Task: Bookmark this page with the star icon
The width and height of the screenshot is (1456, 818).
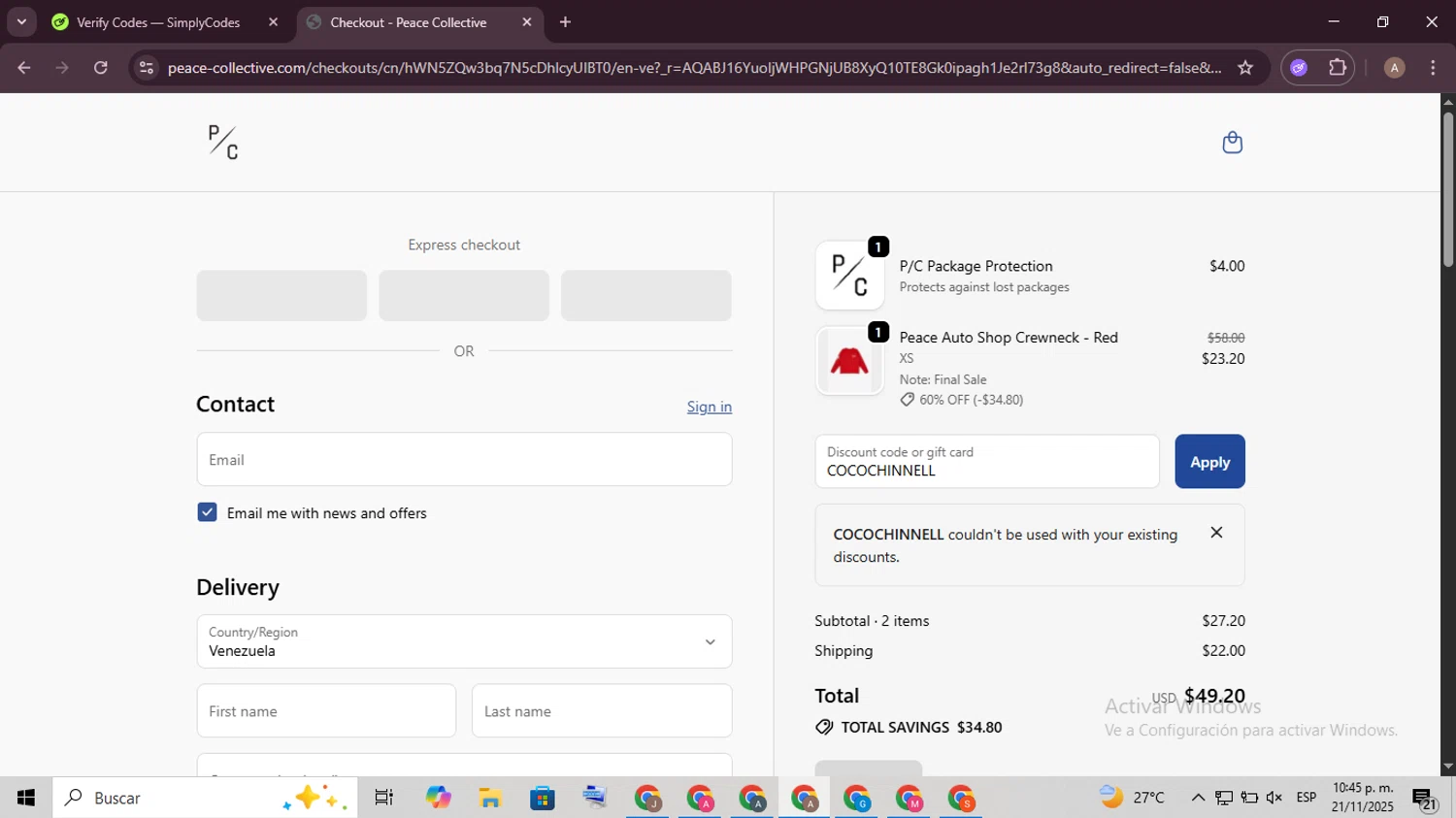Action: (x=1245, y=68)
